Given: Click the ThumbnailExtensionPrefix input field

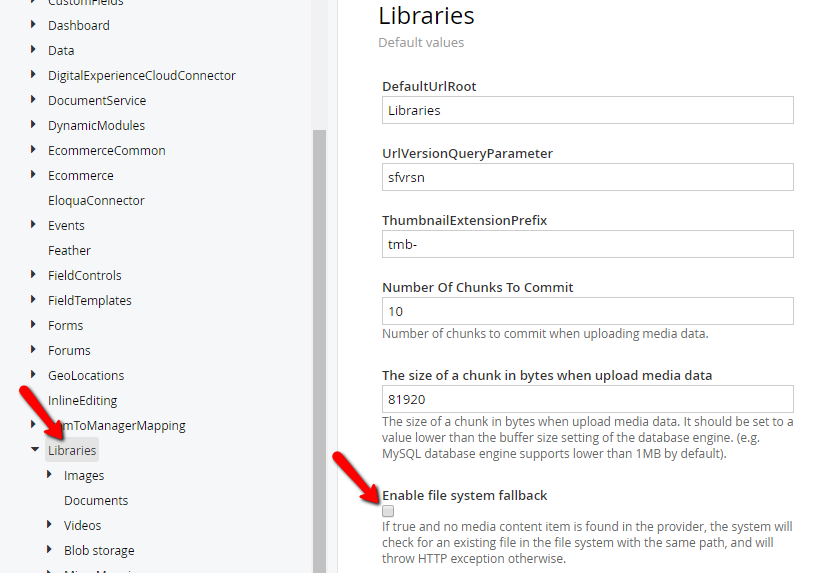Looking at the screenshot, I should pyautogui.click(x=587, y=244).
